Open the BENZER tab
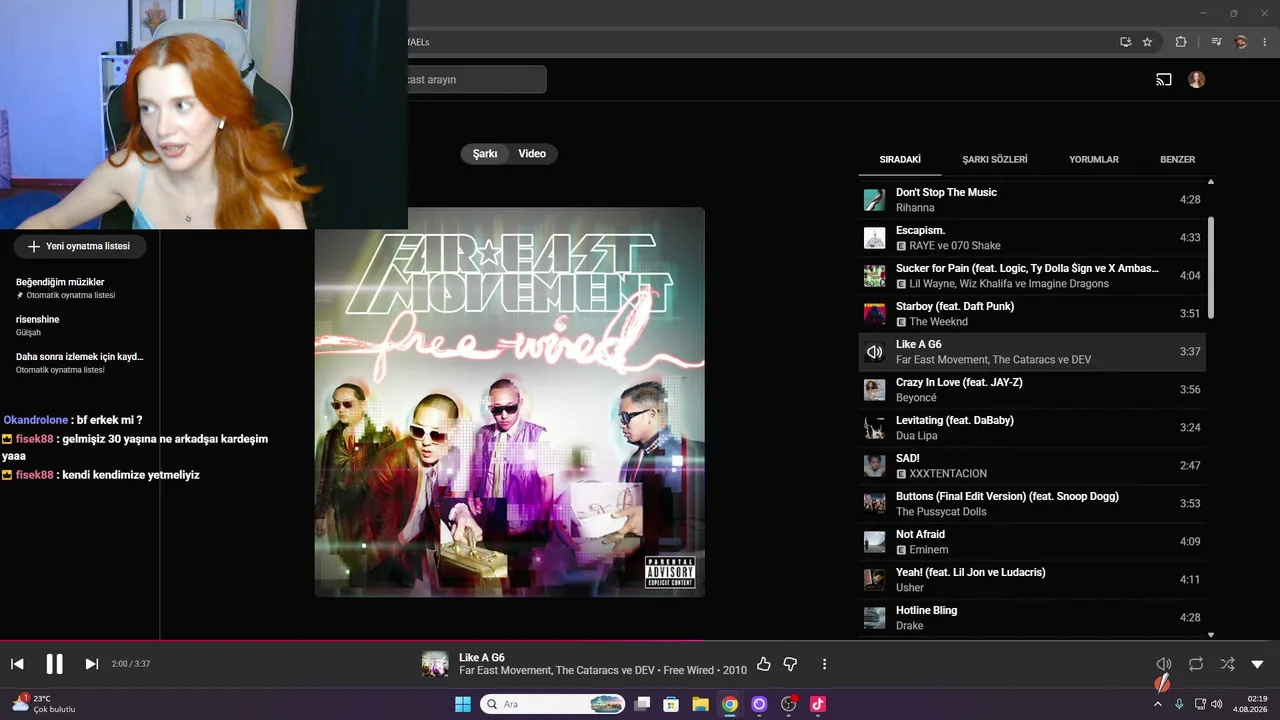The image size is (1280, 720). 1177,160
